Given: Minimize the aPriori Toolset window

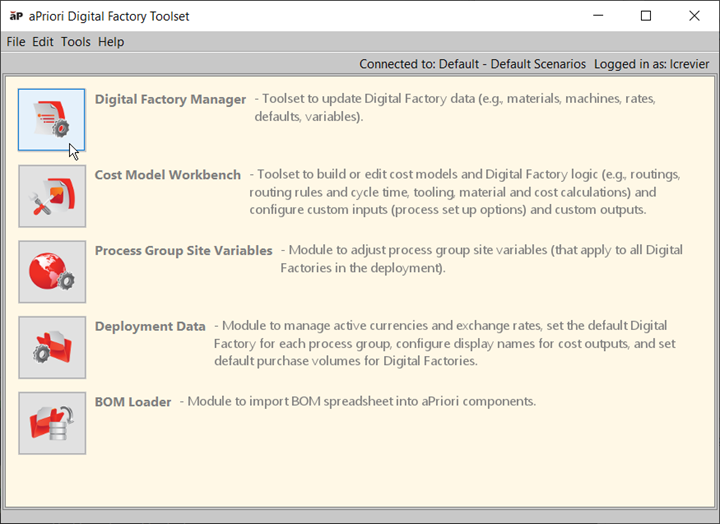Looking at the screenshot, I should click(598, 16).
